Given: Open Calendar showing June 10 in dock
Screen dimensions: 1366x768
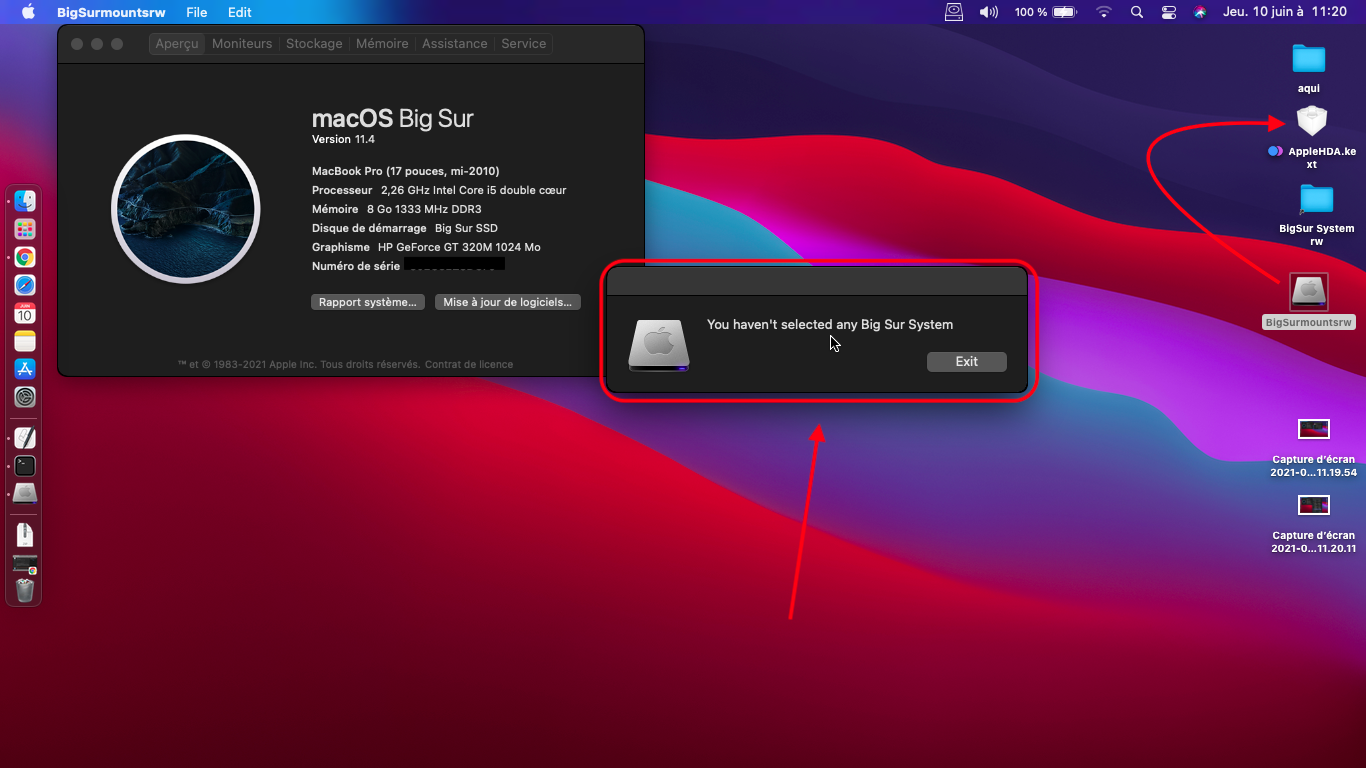Looking at the screenshot, I should [x=25, y=313].
